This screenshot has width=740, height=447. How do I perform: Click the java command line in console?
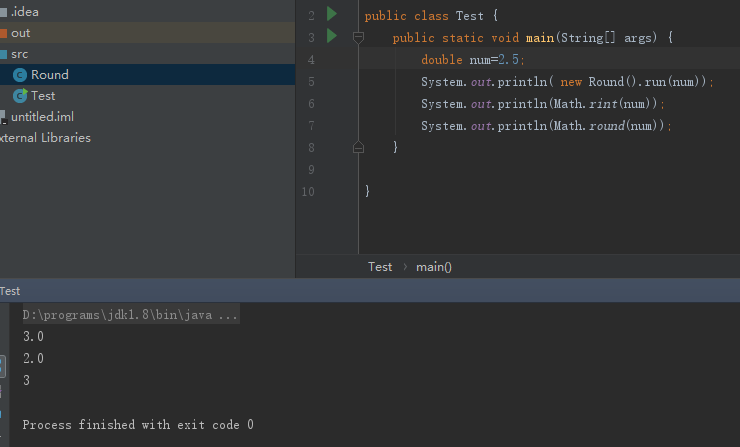pyautogui.click(x=130, y=315)
